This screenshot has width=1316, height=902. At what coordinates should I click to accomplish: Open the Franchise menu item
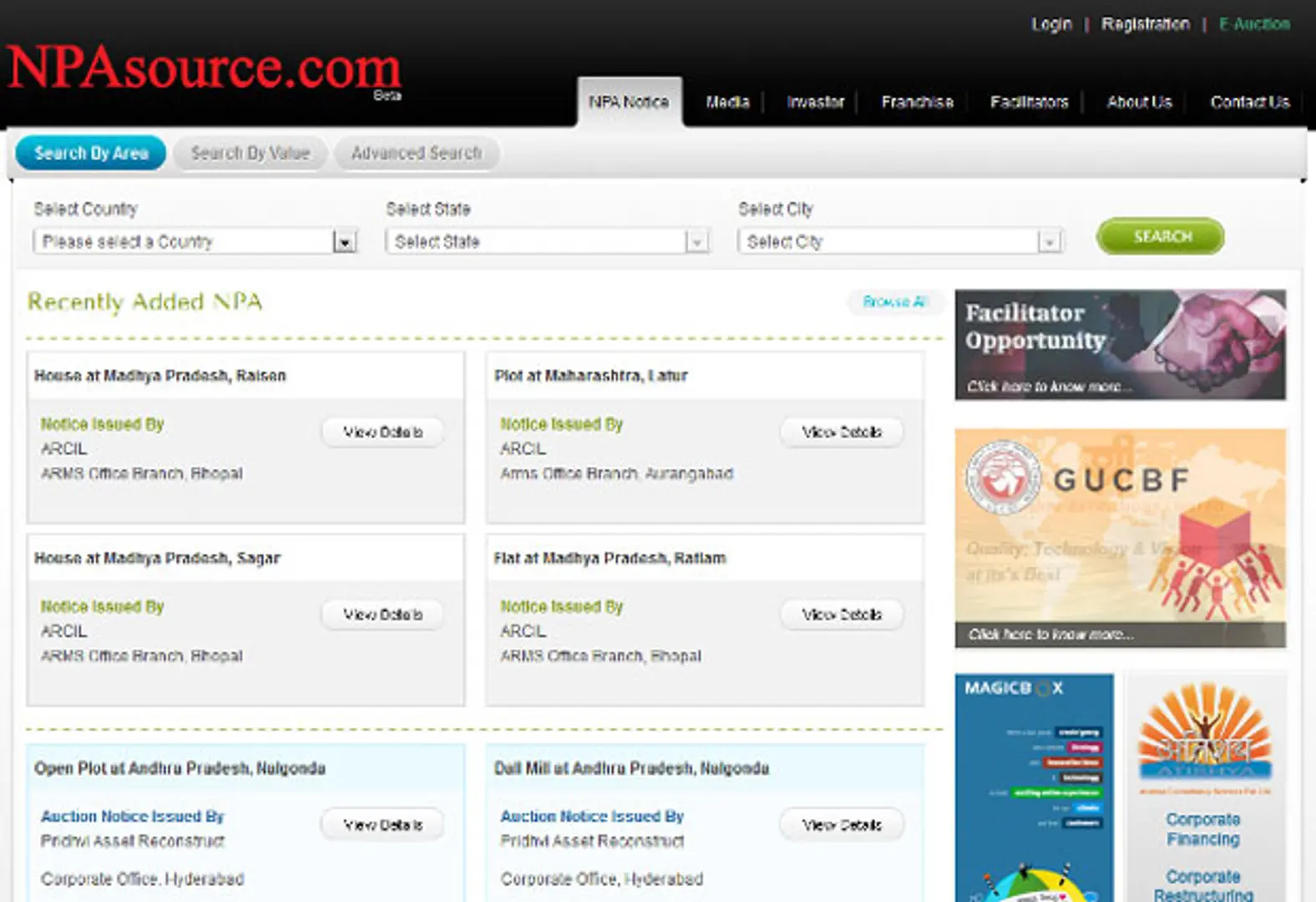917,102
